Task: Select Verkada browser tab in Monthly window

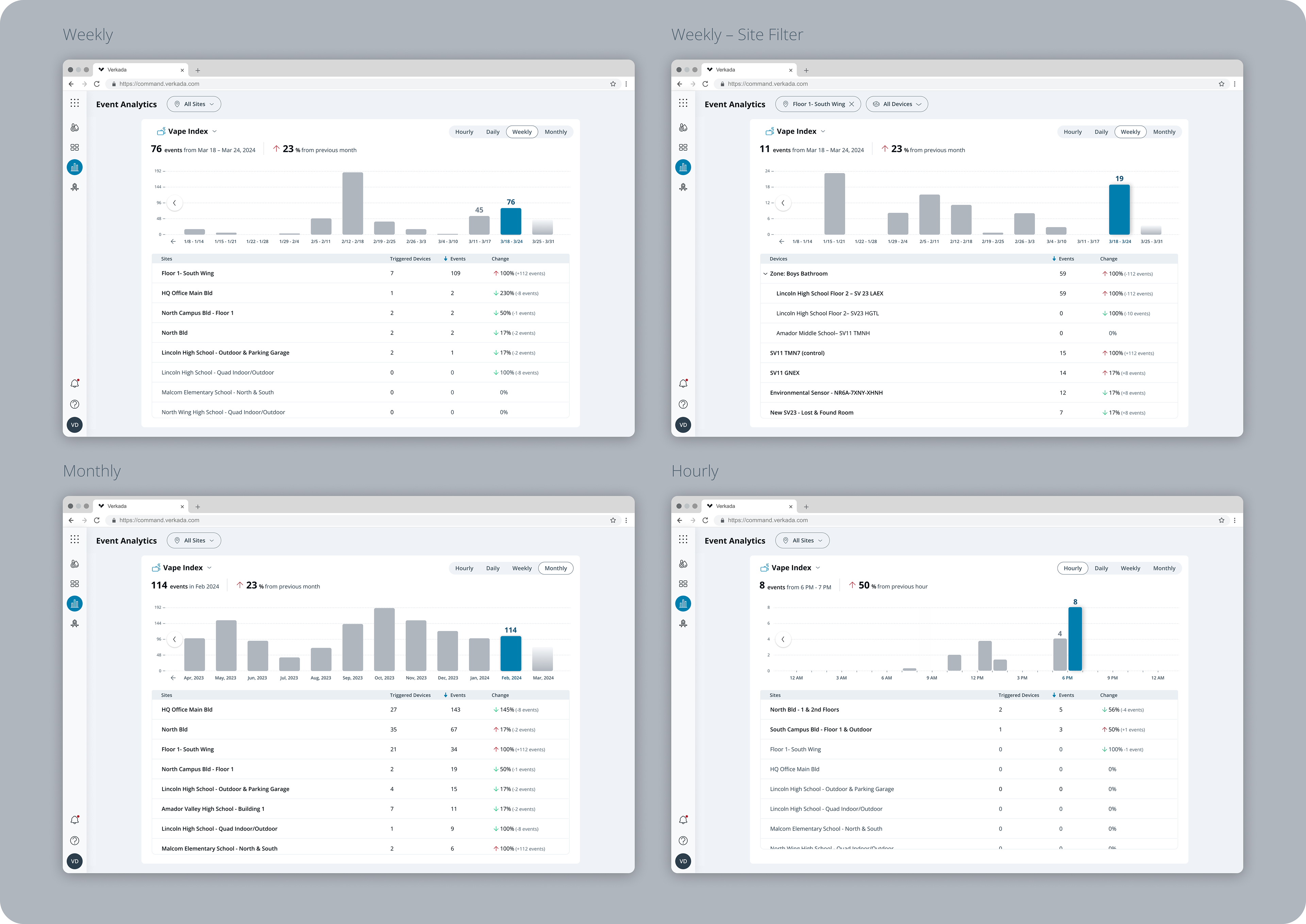Action: [x=141, y=507]
